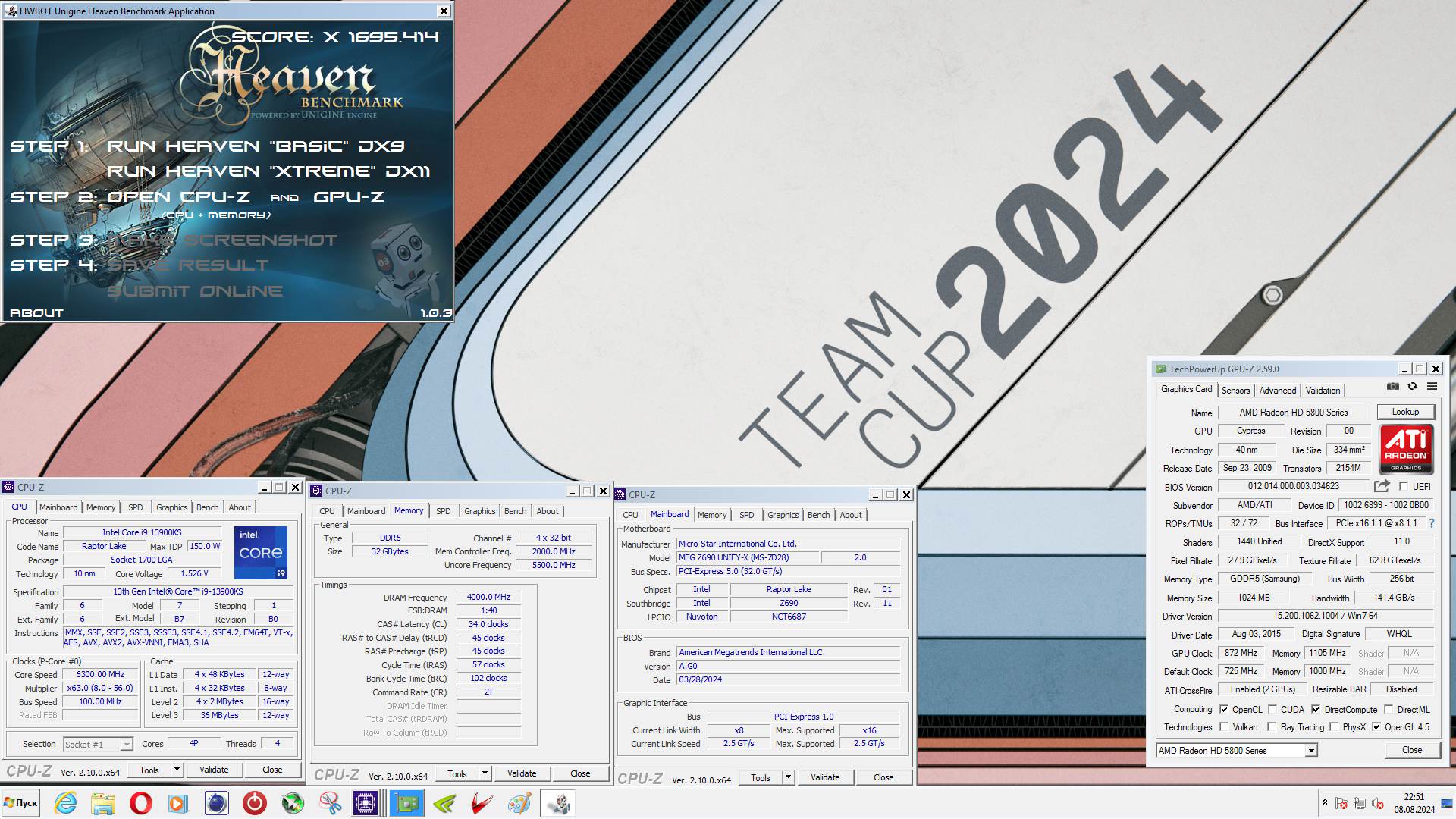Switch to GPU-Z via its taskbar icon
Image resolution: width=1456 pixels, height=819 pixels.
(406, 803)
